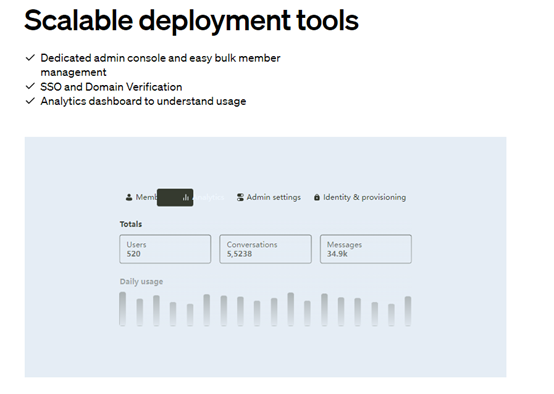This screenshot has width=554, height=394.
Task: Click Dedicated admin console bullet text
Action: (x=160, y=65)
